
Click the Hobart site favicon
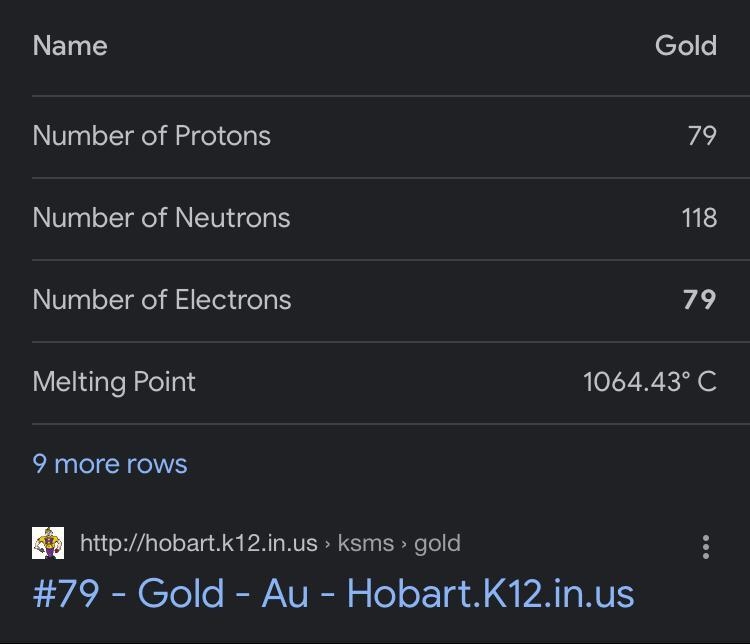point(48,543)
